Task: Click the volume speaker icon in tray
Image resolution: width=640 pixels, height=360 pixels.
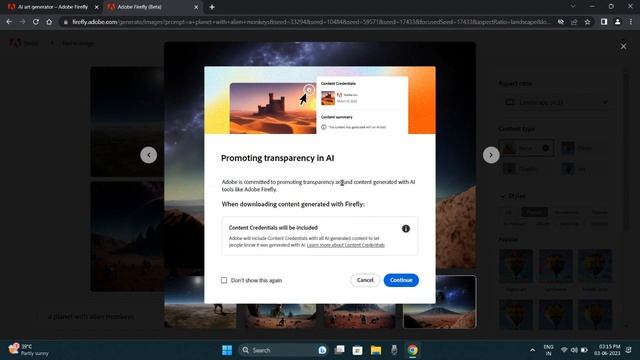Action: (x=574, y=350)
